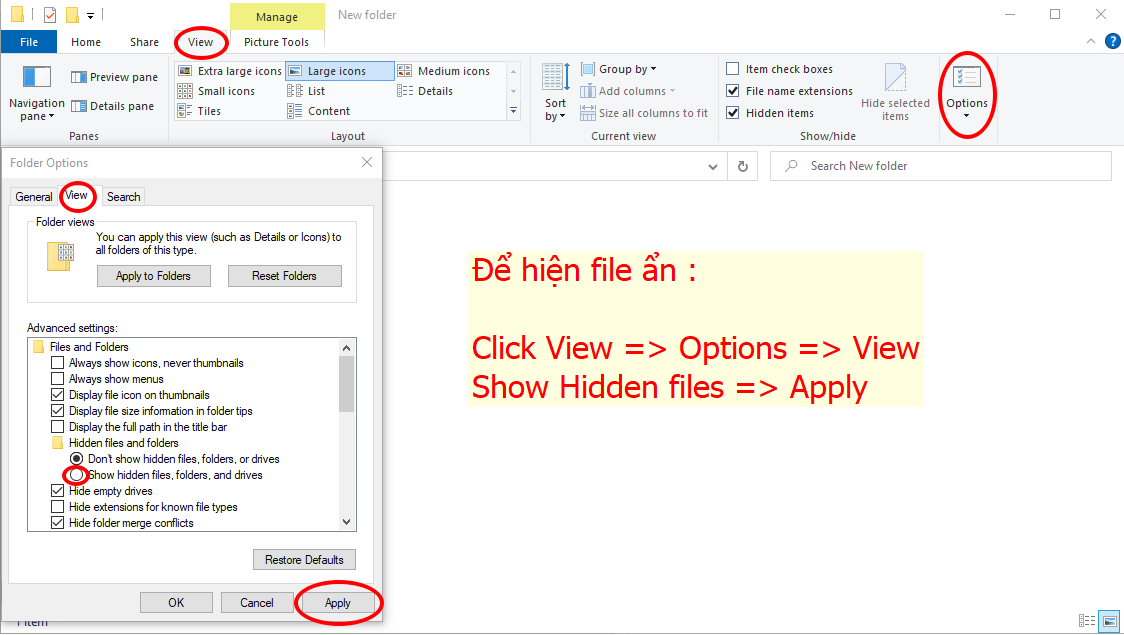This screenshot has width=1124, height=635.
Task: Open the Customize Quick Access Toolbar dropdown
Action: tap(90, 15)
